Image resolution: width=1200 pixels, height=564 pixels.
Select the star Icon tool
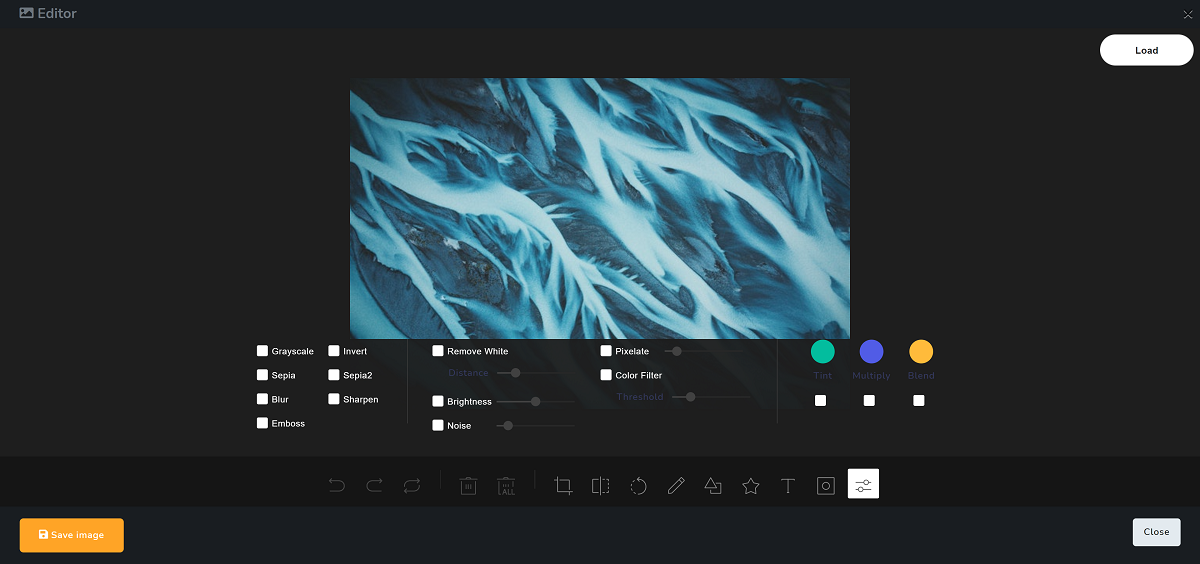pos(751,486)
